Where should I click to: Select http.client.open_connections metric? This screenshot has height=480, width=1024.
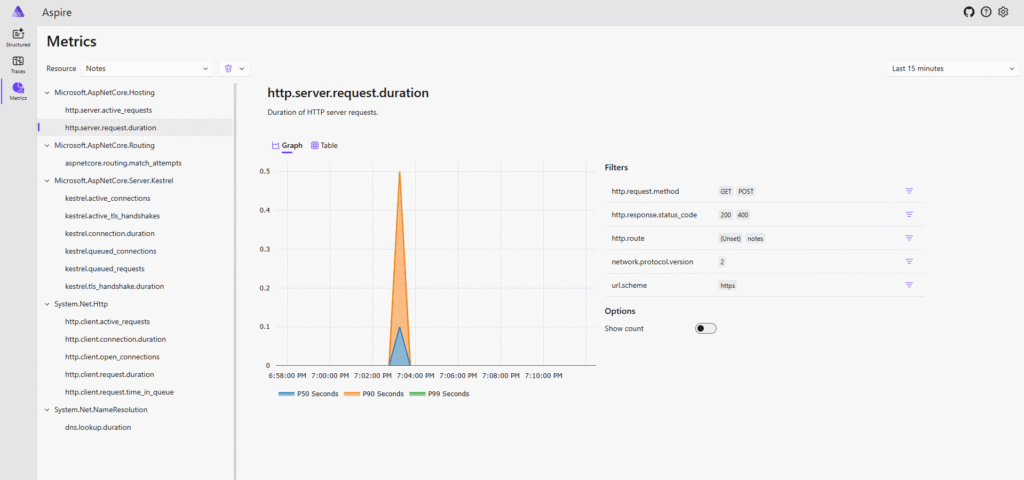pos(112,357)
